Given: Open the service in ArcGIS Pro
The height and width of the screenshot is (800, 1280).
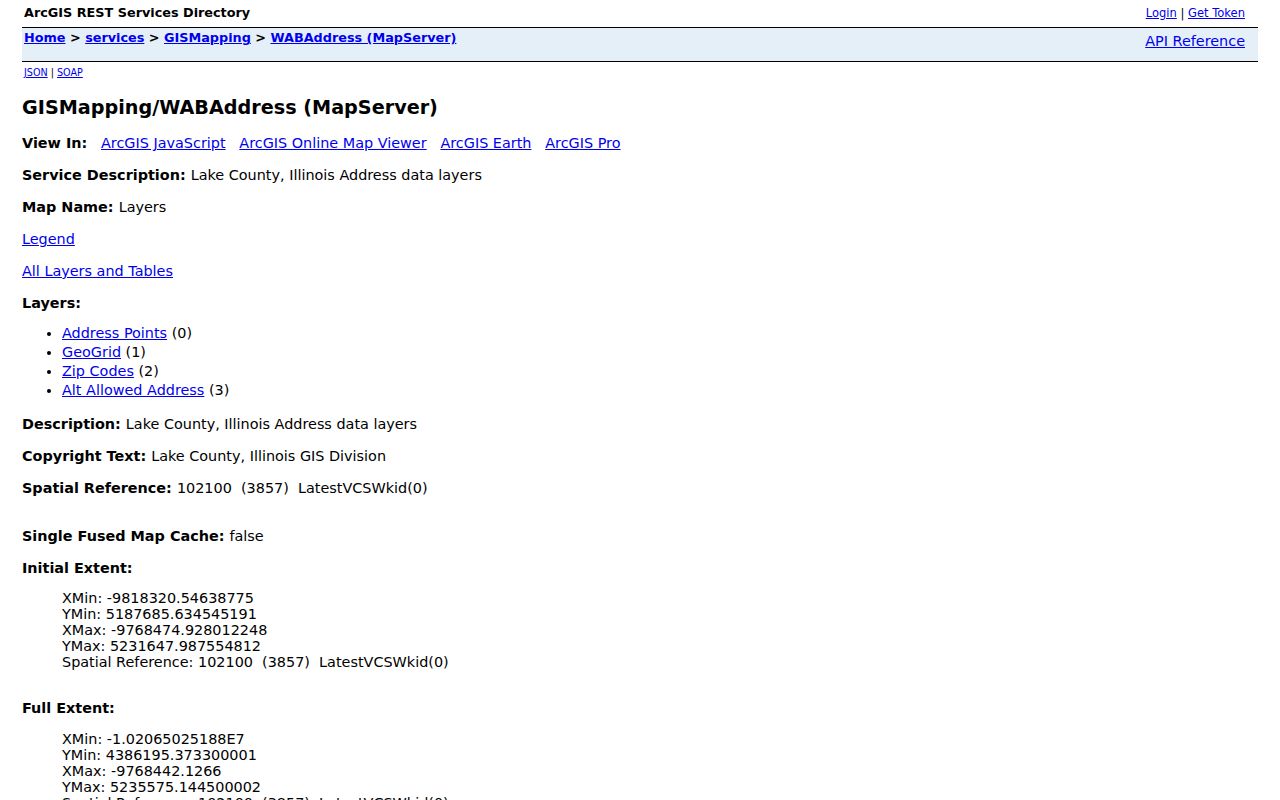Looking at the screenshot, I should tap(583, 143).
